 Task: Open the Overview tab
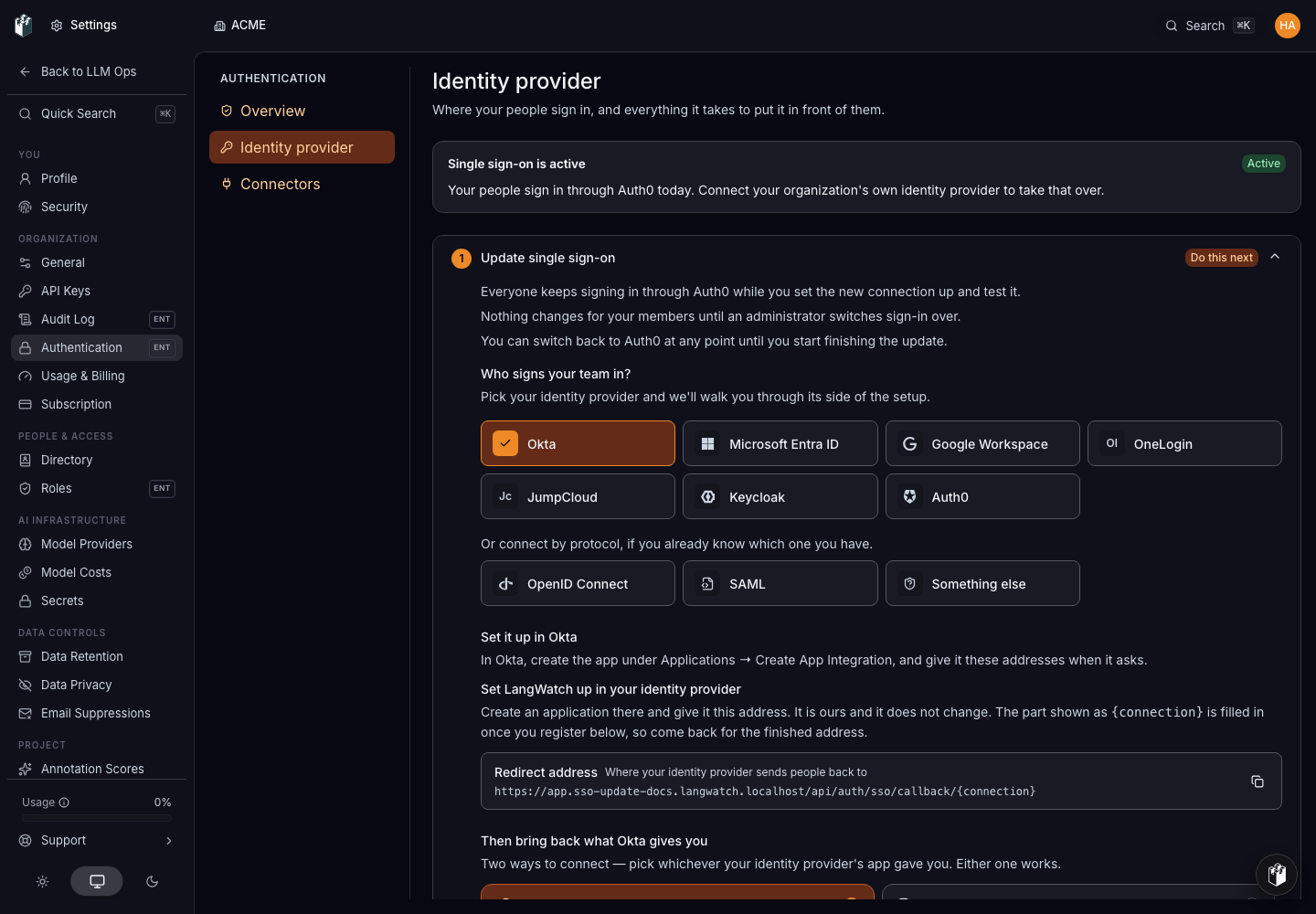pos(302,111)
